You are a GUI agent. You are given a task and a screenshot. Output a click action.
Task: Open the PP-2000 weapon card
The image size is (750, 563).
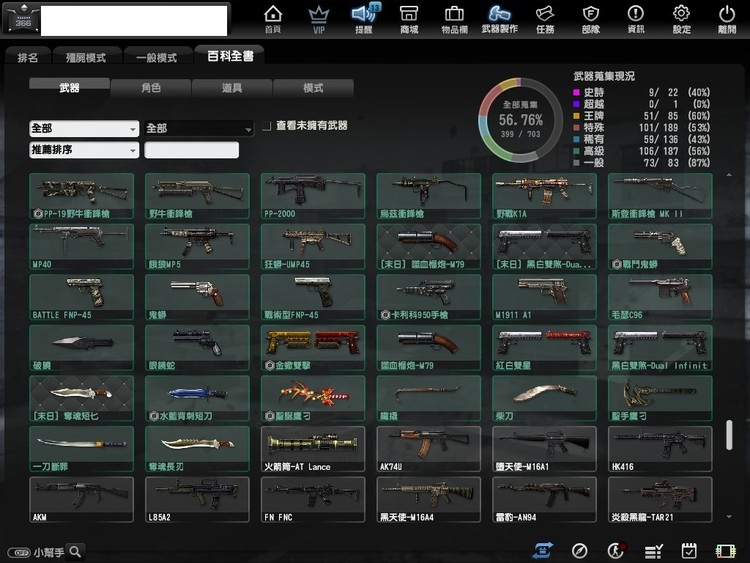tap(313, 196)
